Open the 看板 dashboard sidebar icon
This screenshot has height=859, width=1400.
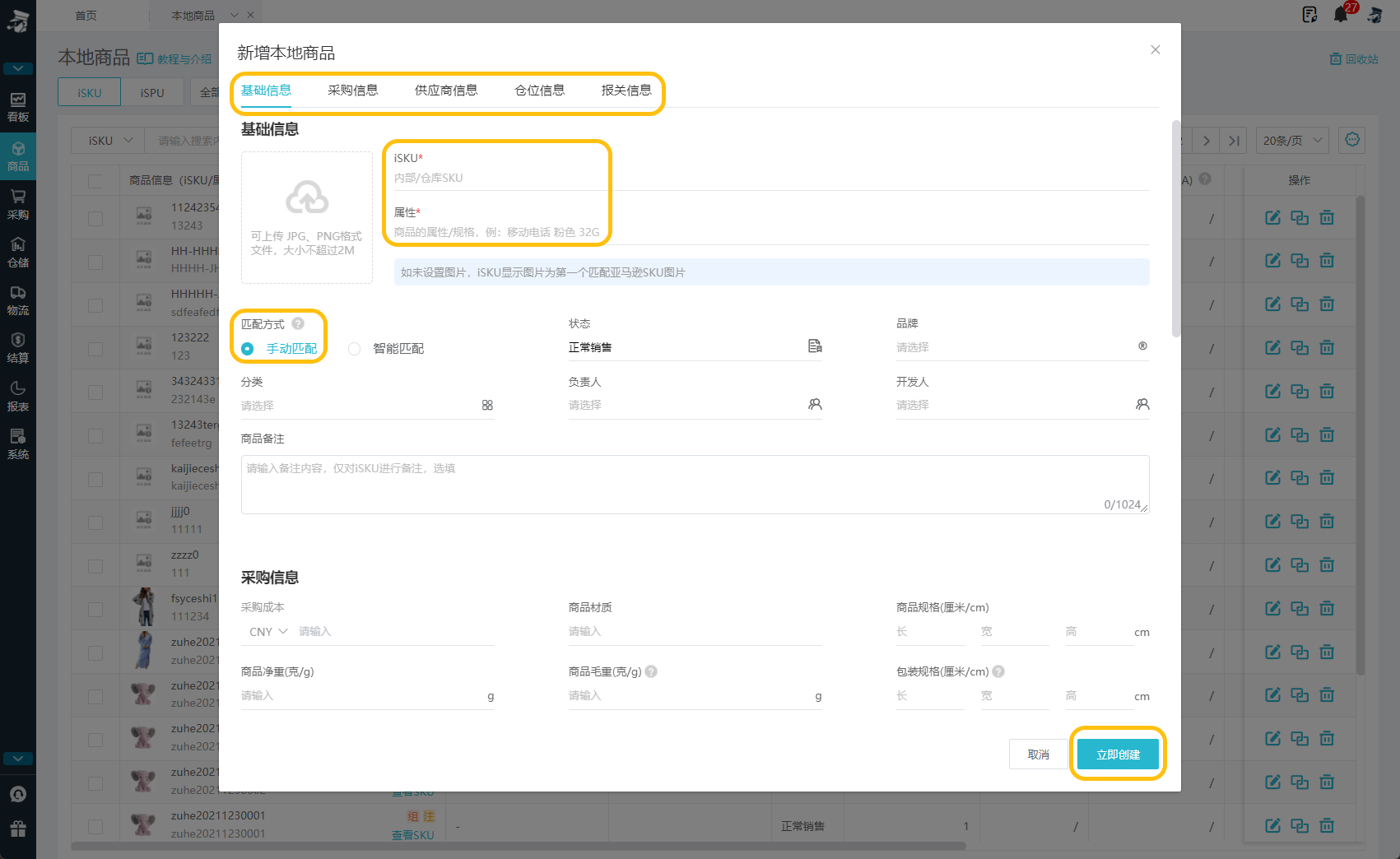click(18, 108)
